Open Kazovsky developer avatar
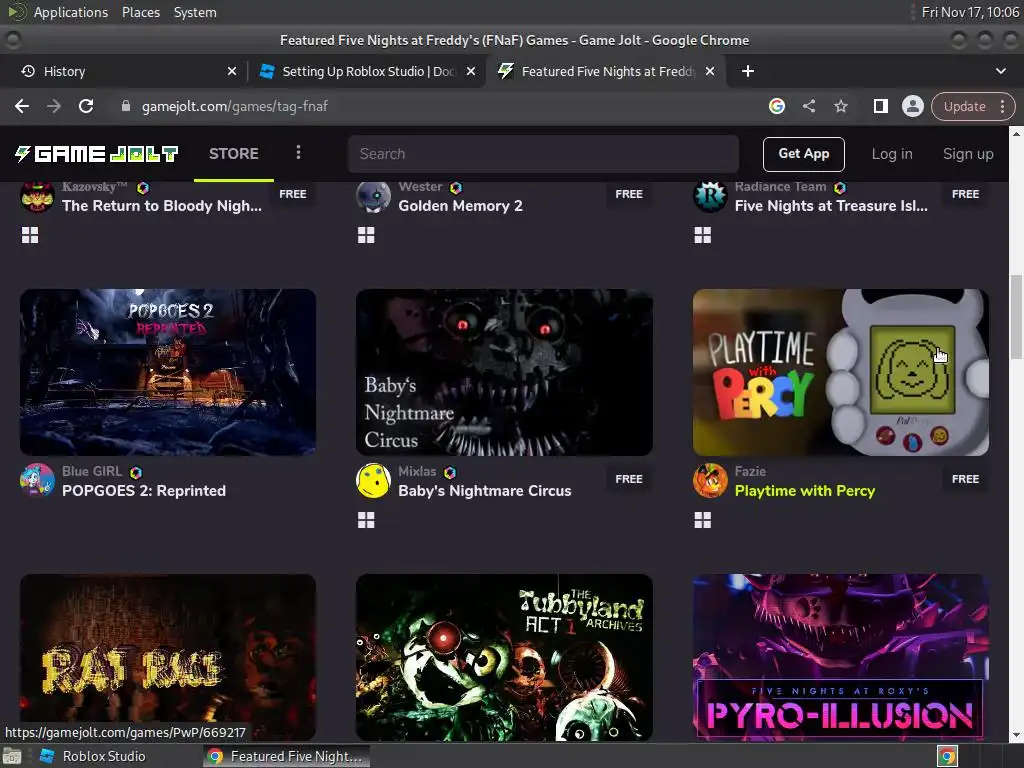Image resolution: width=1024 pixels, height=768 pixels. [37, 196]
